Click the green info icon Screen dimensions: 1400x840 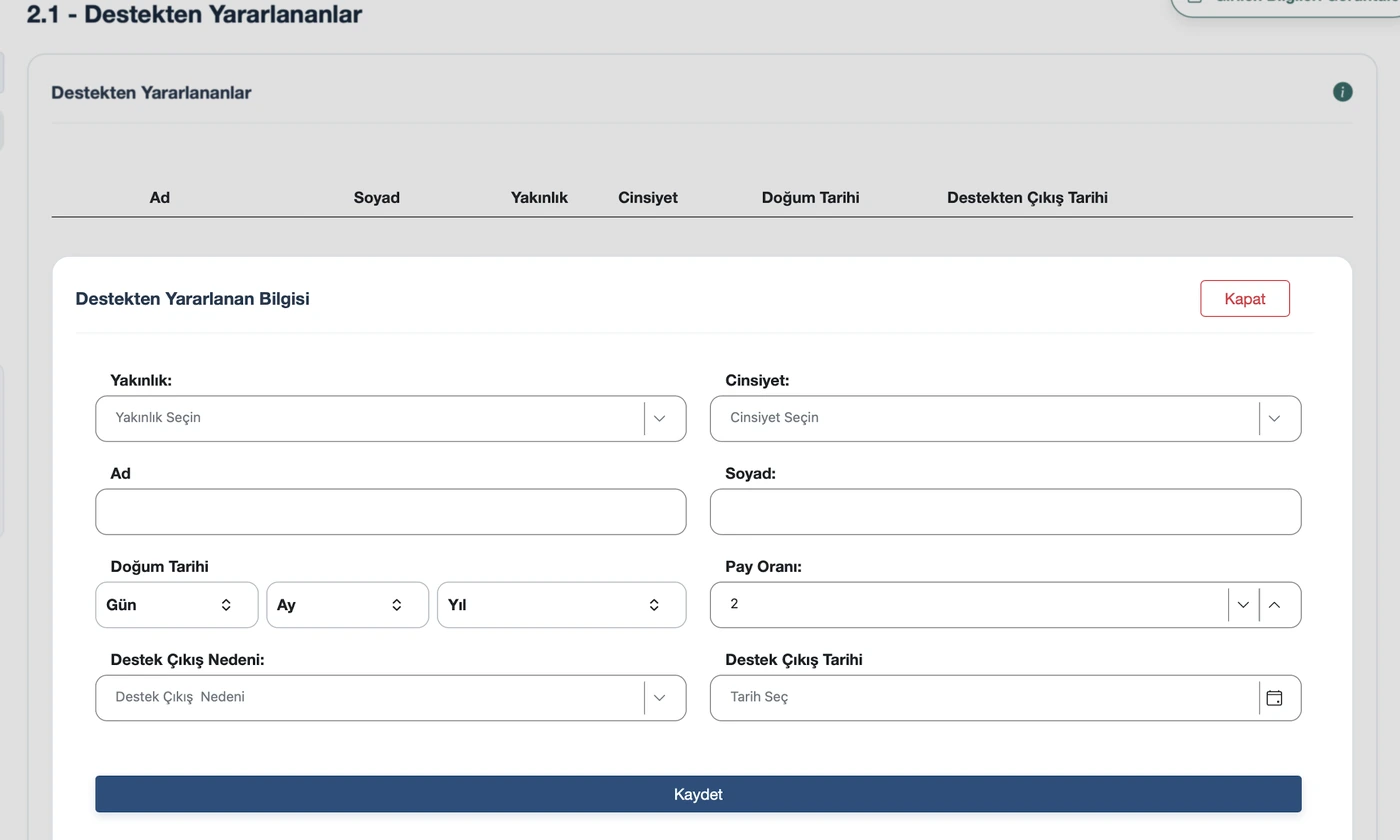[x=1342, y=92]
